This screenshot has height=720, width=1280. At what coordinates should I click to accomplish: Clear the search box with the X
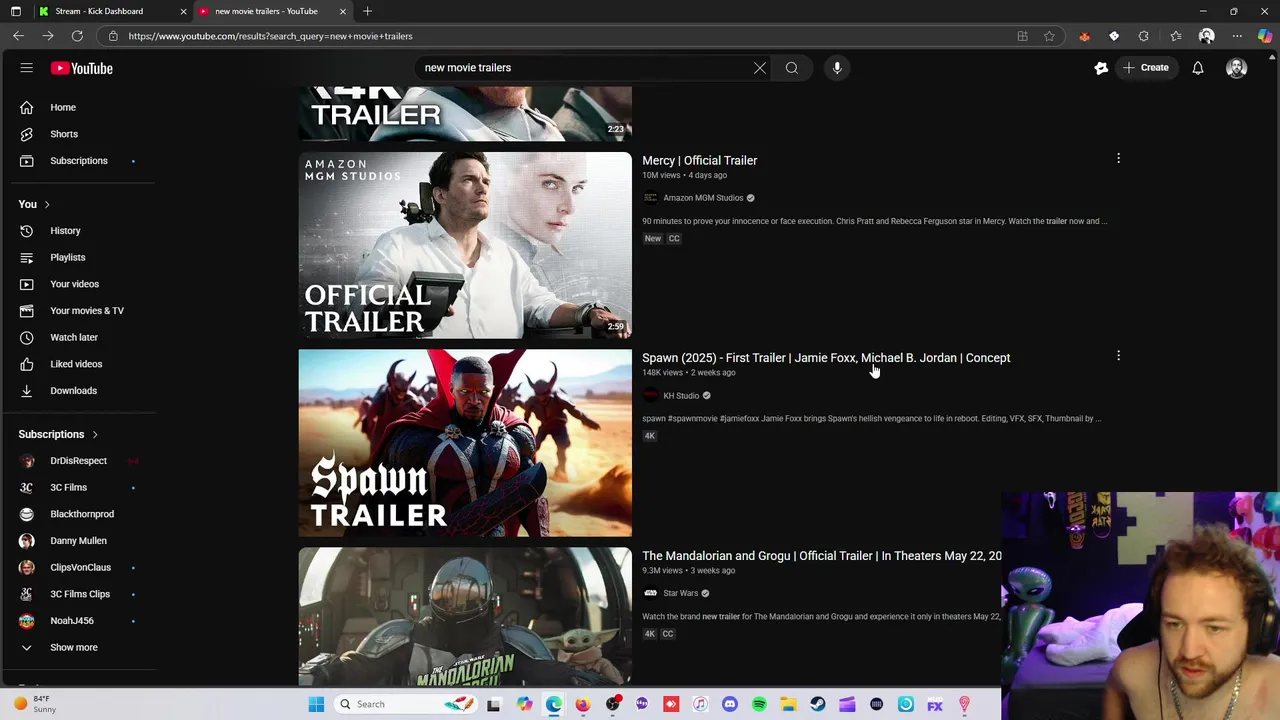pos(760,68)
